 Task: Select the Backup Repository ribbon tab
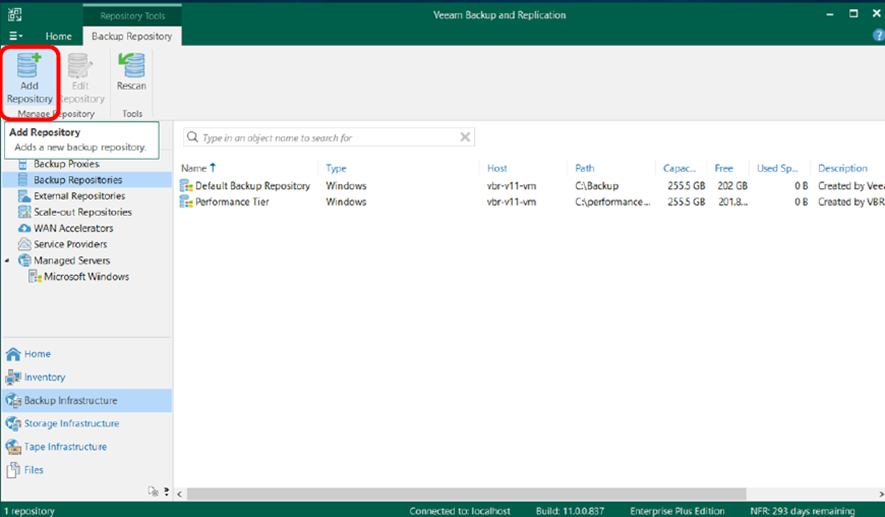[132, 36]
